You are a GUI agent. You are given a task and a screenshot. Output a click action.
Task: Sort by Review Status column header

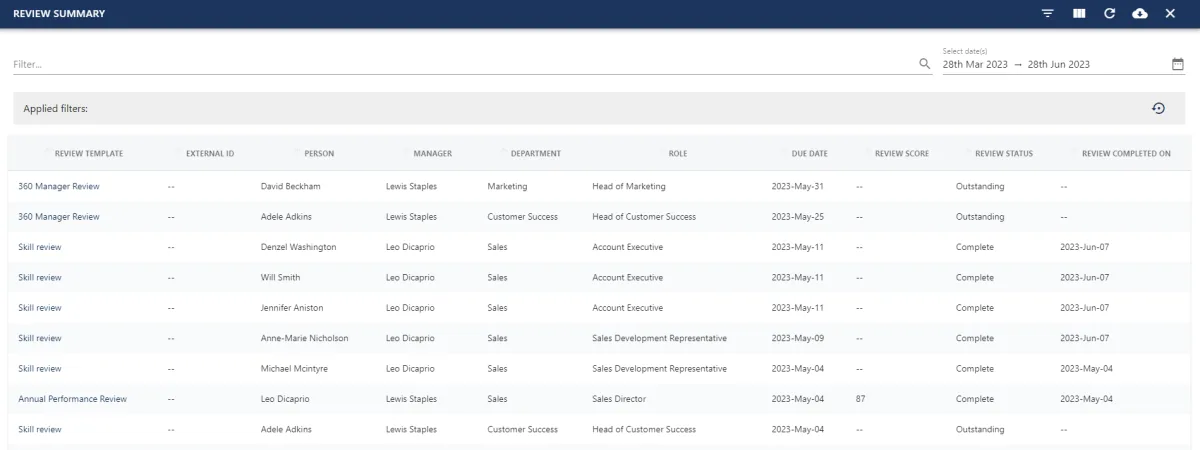1004,154
